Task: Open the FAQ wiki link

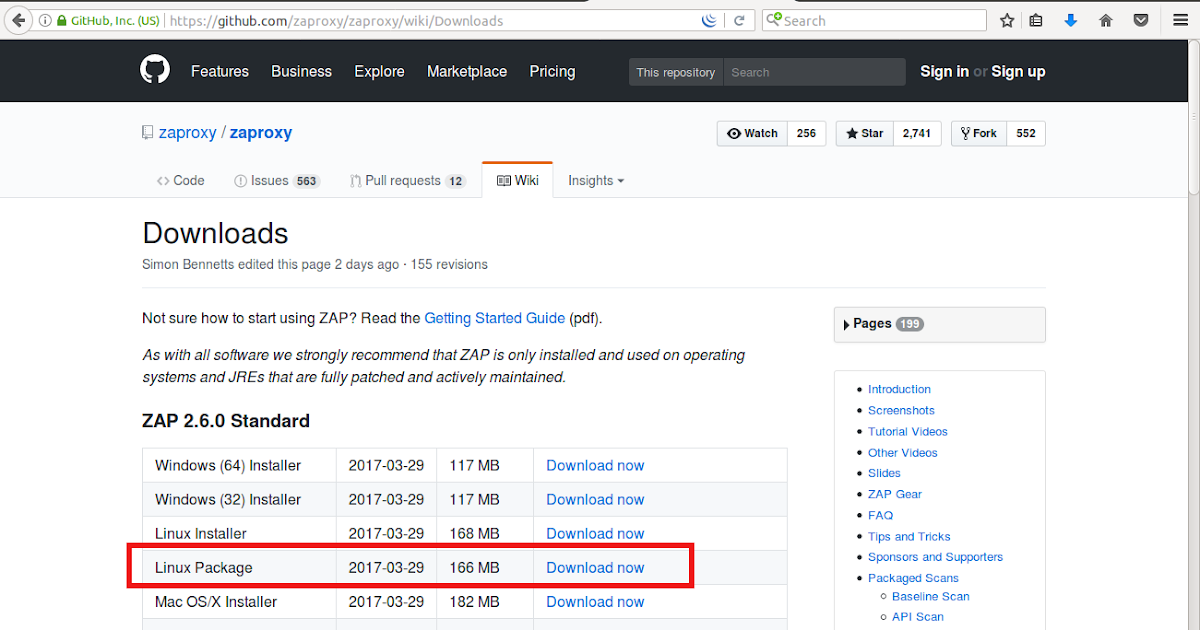Action: pos(880,515)
